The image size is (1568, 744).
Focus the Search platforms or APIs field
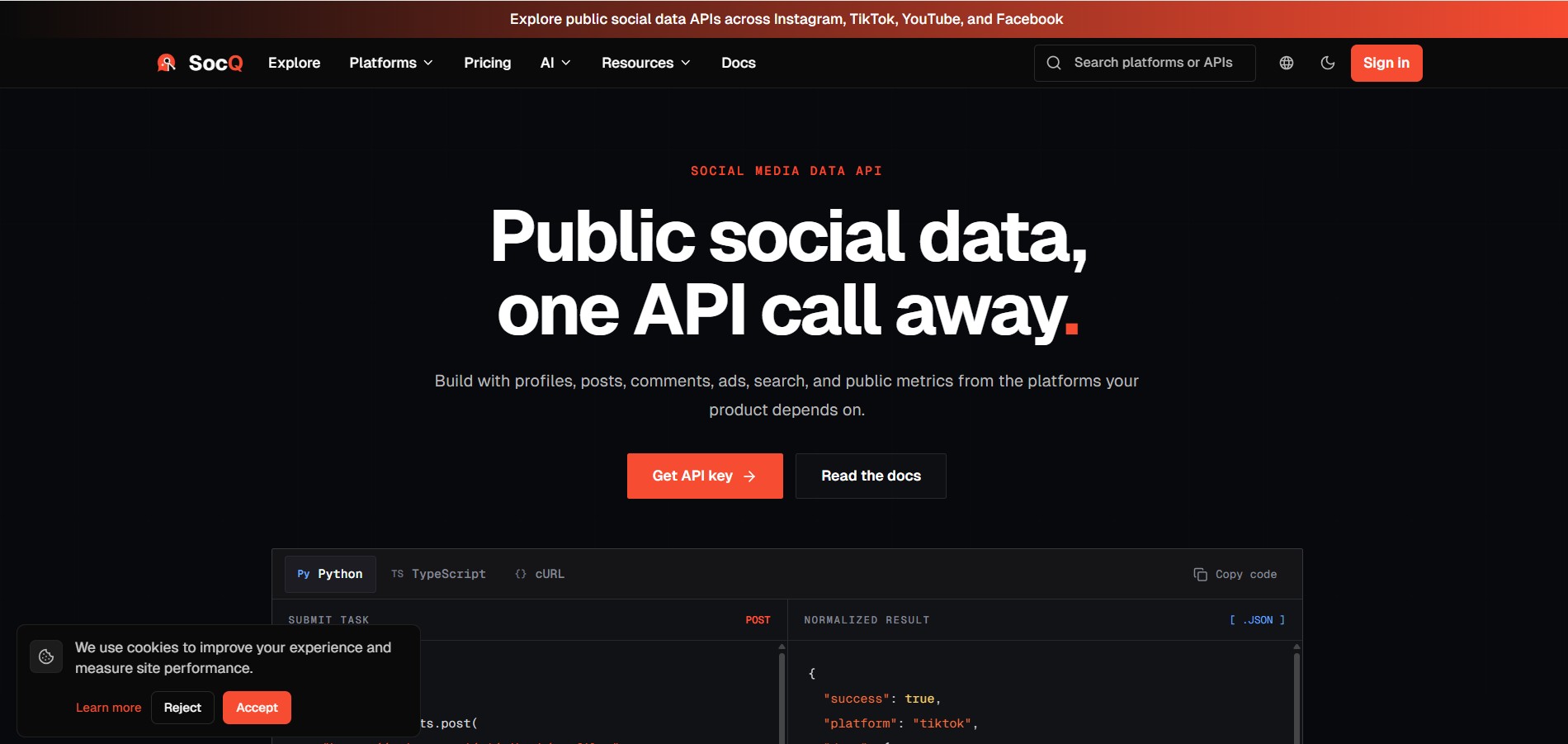tap(1145, 63)
